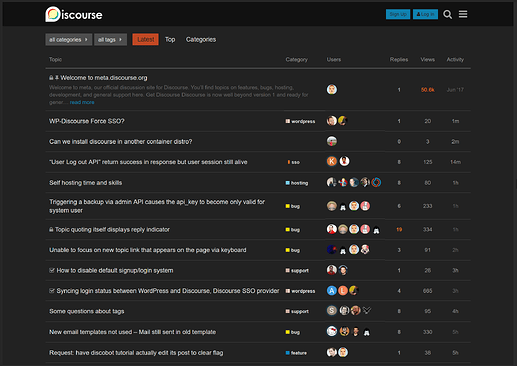Open second avatar in WP-Discourse Force SSO row
This screenshot has width=517, height=366.
(x=343, y=121)
